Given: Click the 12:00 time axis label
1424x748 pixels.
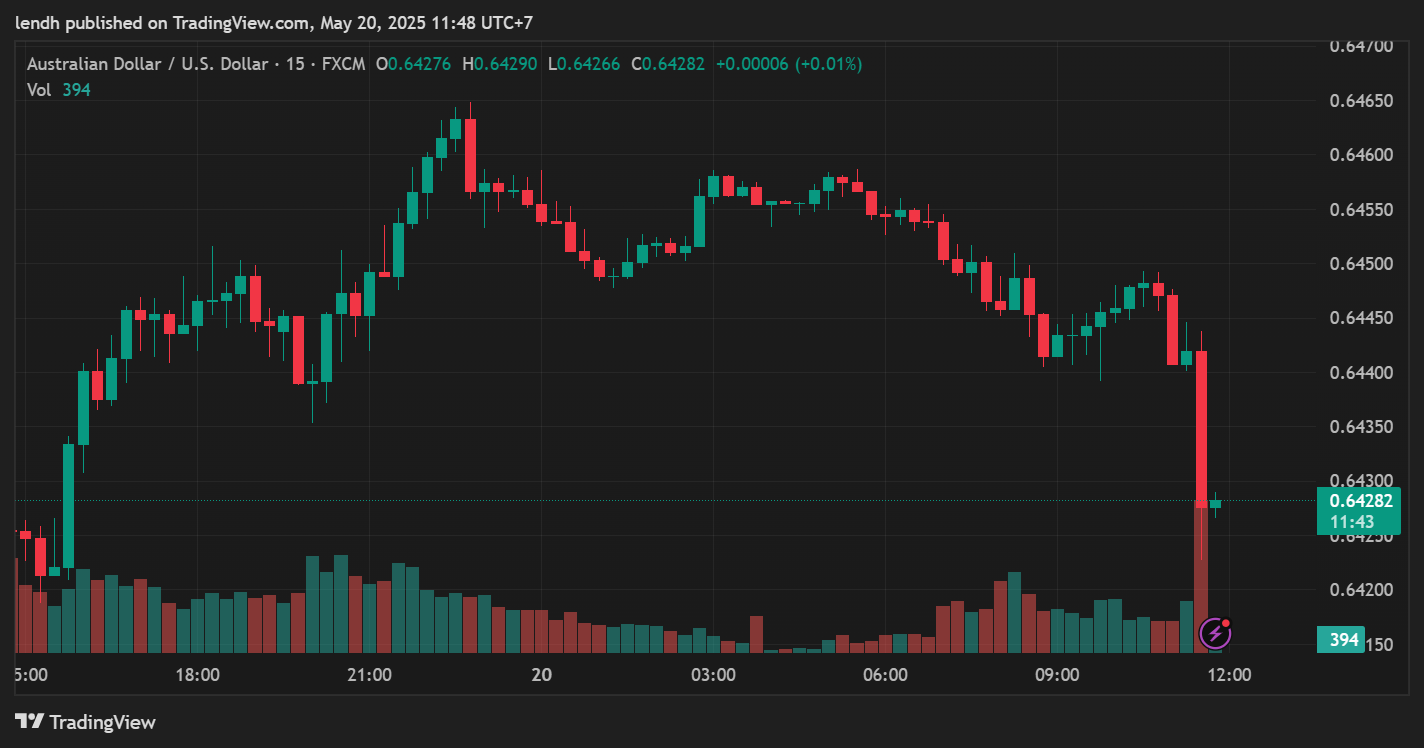Looking at the screenshot, I should coord(1229,675).
